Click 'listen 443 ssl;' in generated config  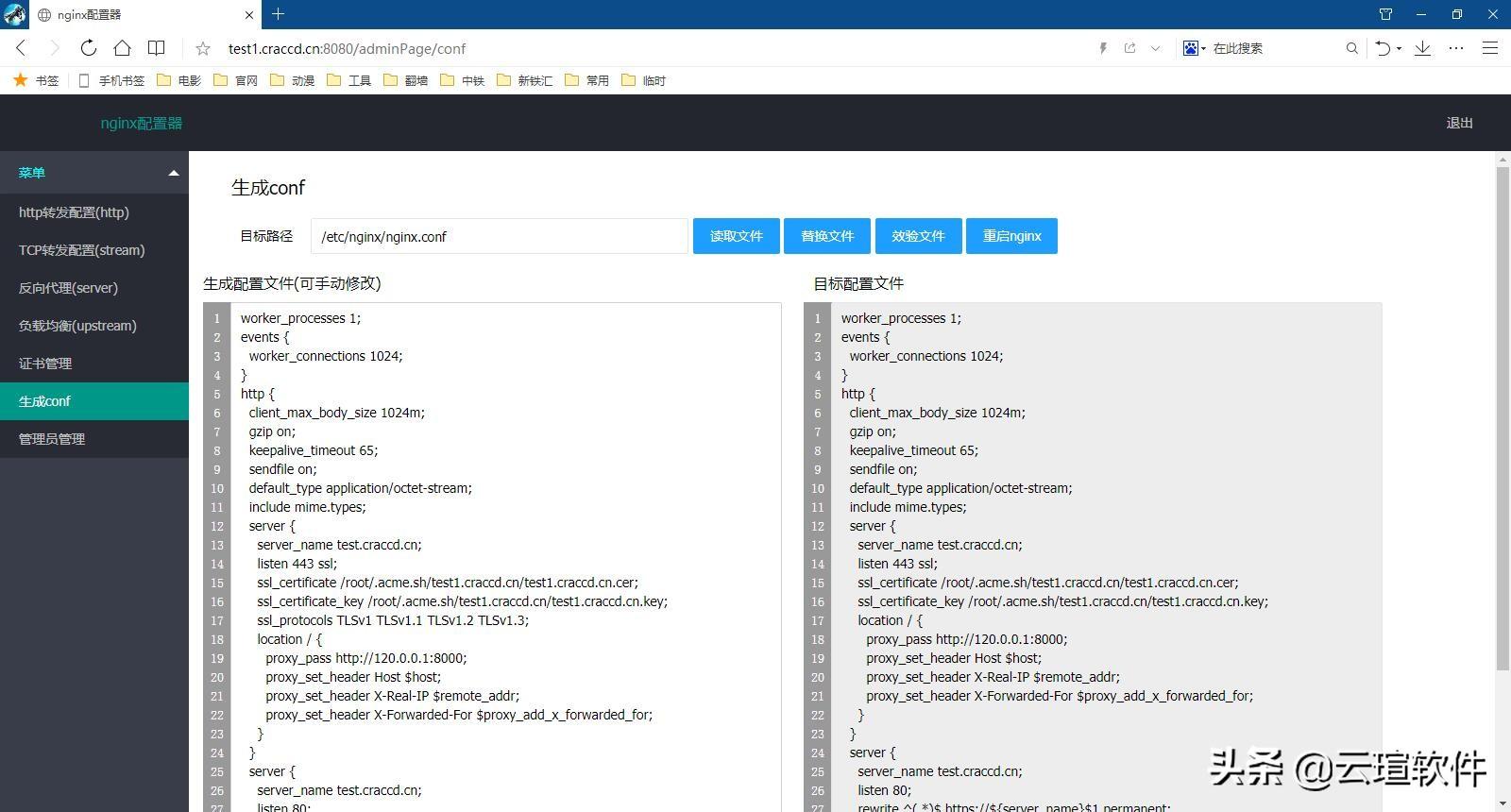point(297,564)
